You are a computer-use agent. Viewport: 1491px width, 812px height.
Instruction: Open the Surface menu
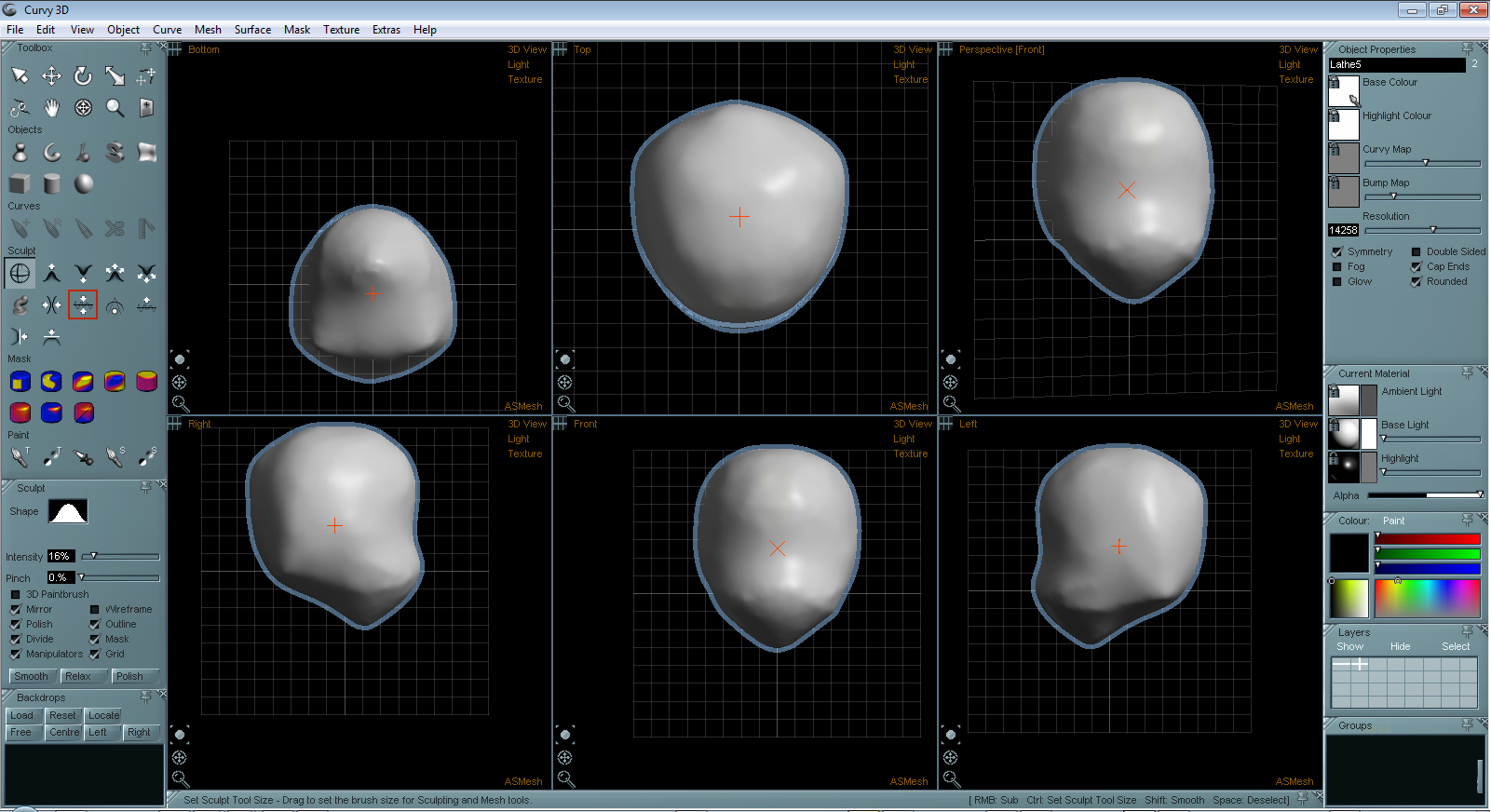[252, 30]
